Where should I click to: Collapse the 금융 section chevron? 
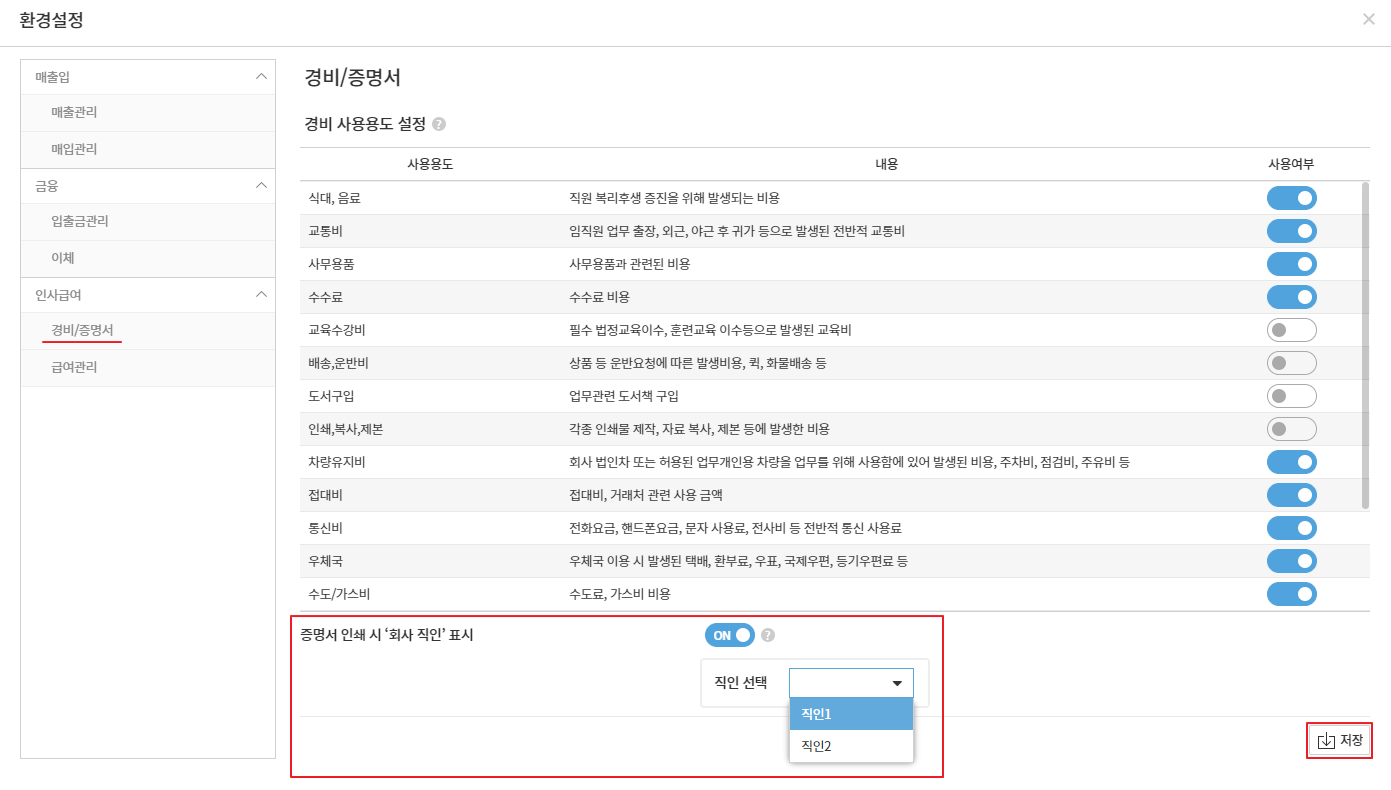coord(261,185)
